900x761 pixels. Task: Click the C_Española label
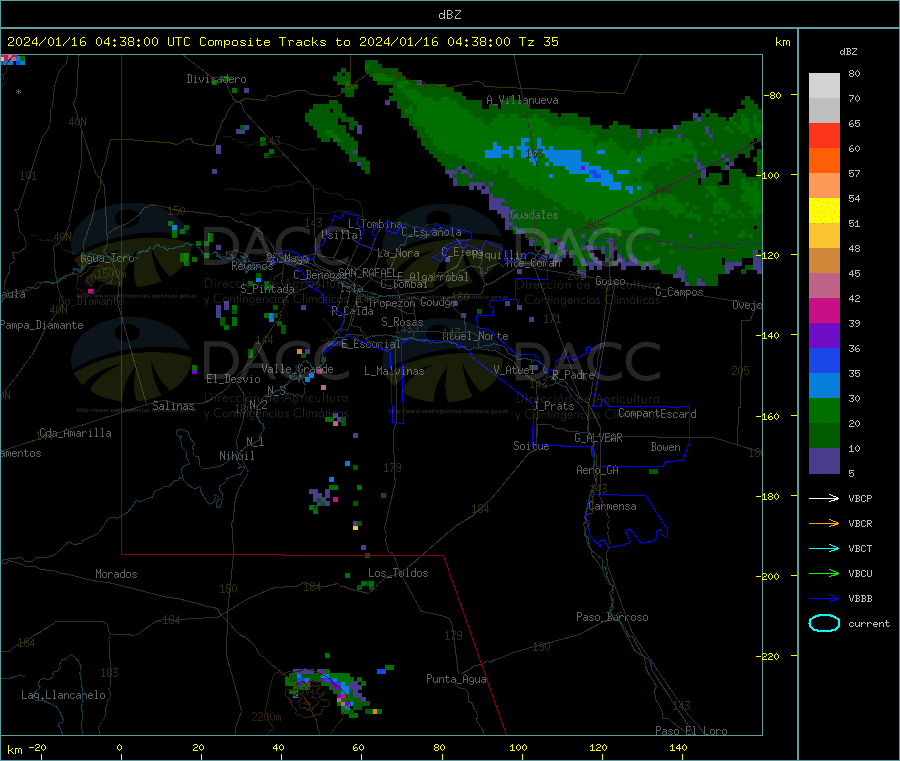431,232
